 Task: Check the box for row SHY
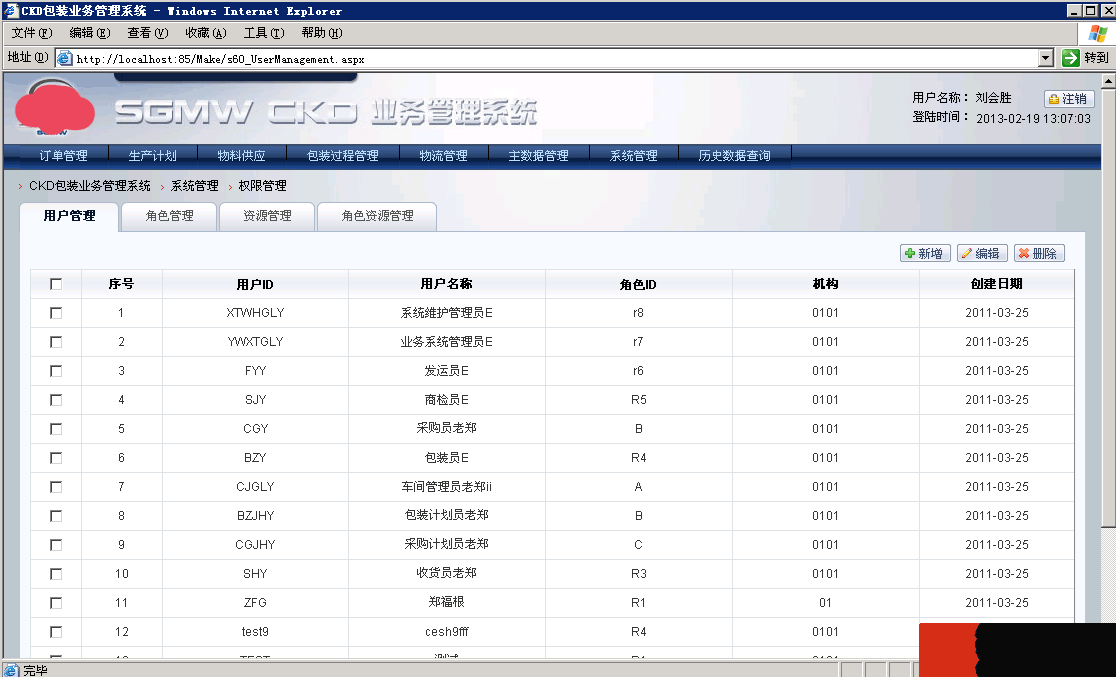56,574
